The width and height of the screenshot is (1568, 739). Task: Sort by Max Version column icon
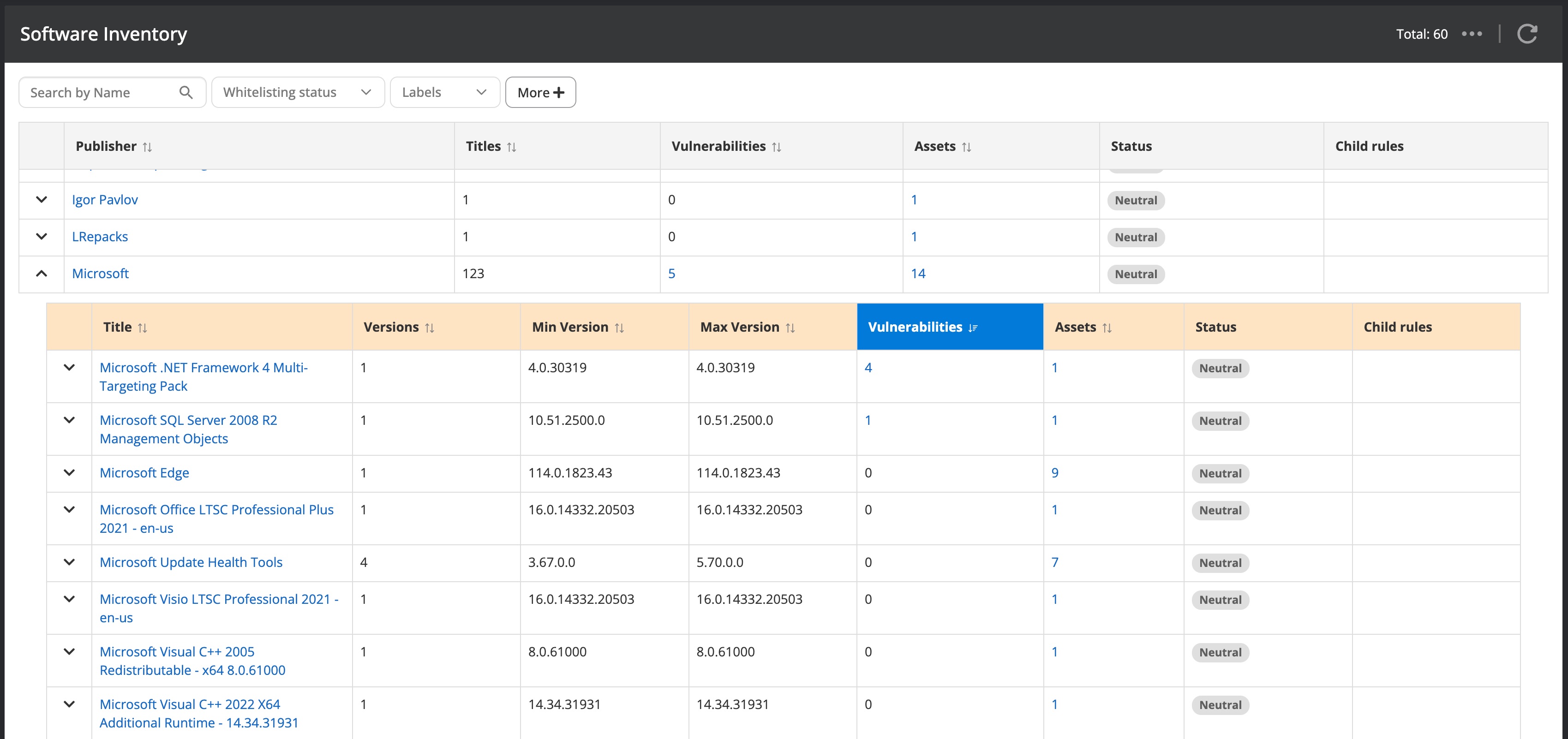point(791,328)
